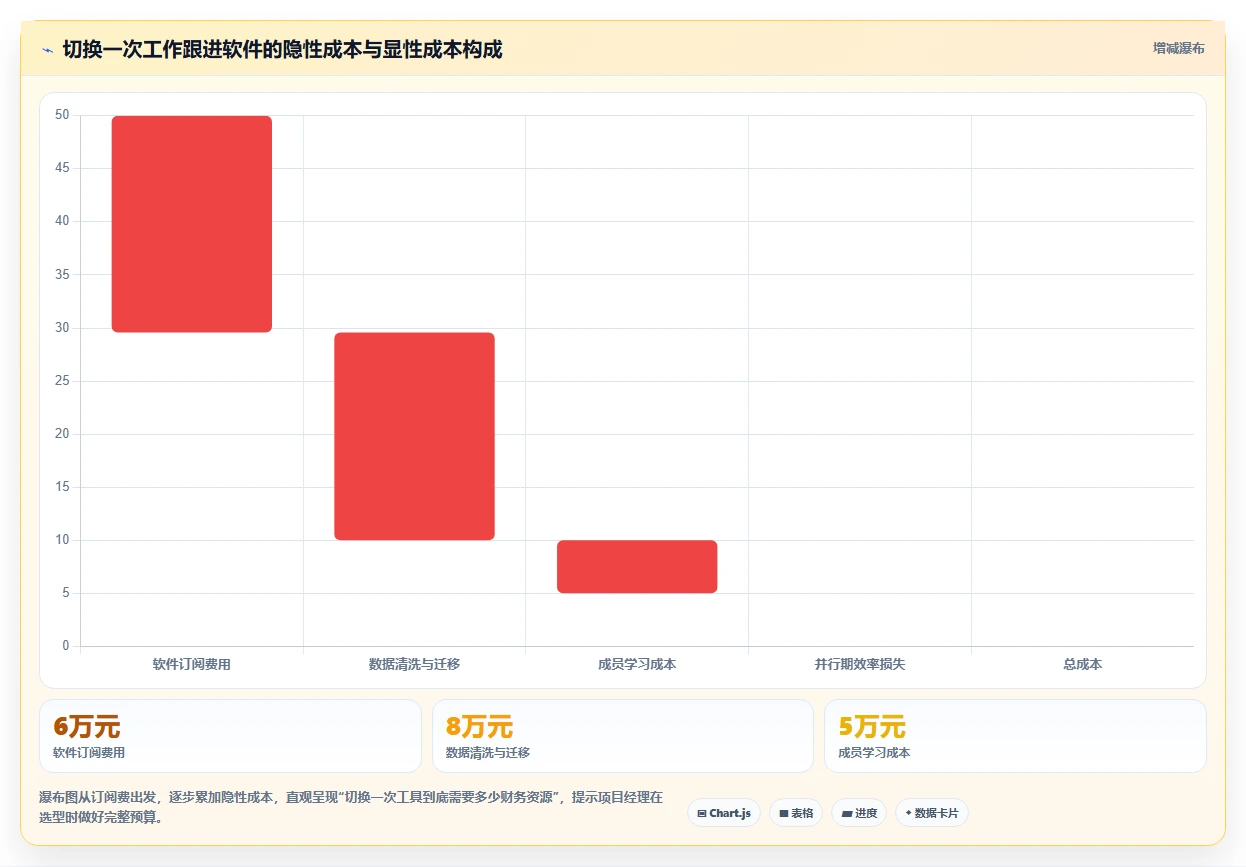Click the y-axis value 50
1246x867 pixels.
[x=62, y=115]
